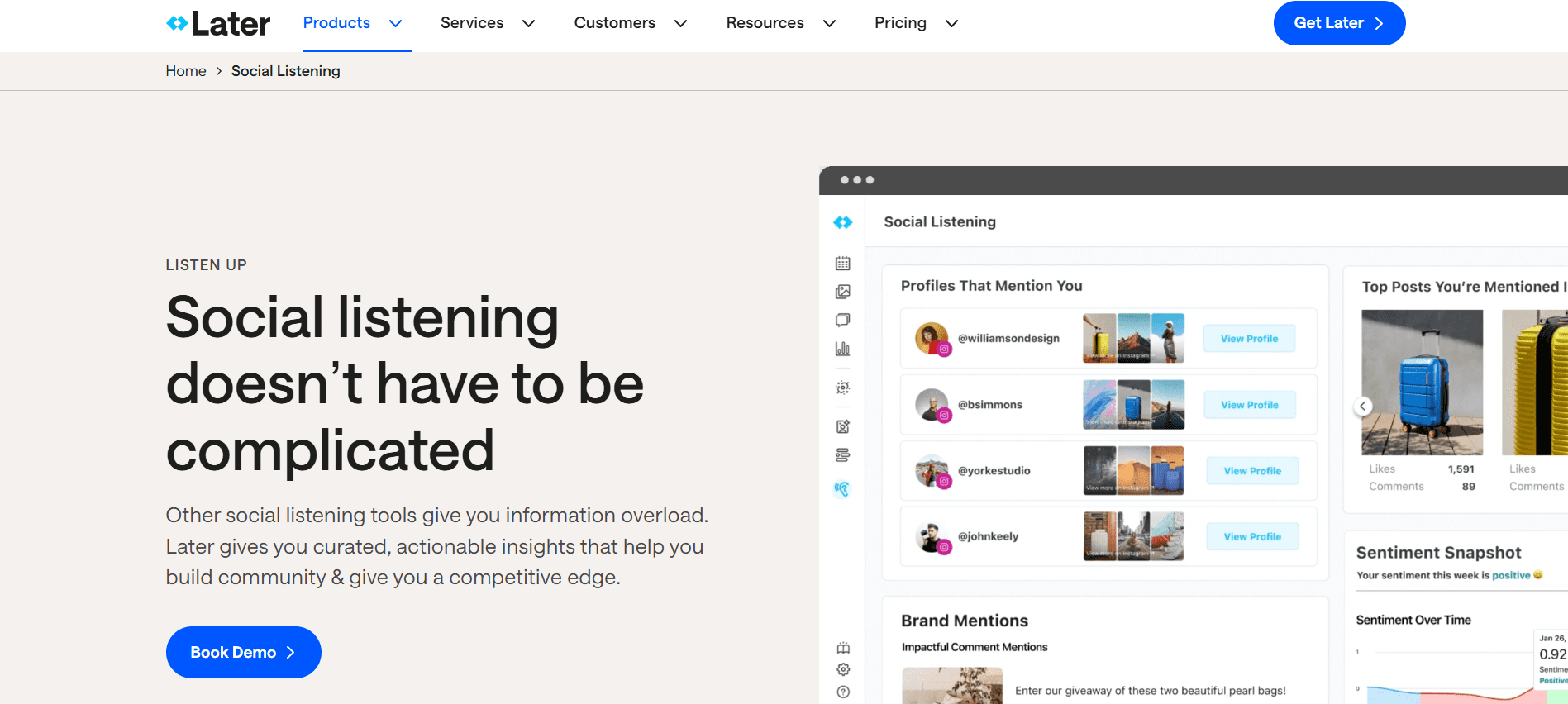Expand the Services dropdown chevron
1568x704 pixels.
tap(528, 23)
